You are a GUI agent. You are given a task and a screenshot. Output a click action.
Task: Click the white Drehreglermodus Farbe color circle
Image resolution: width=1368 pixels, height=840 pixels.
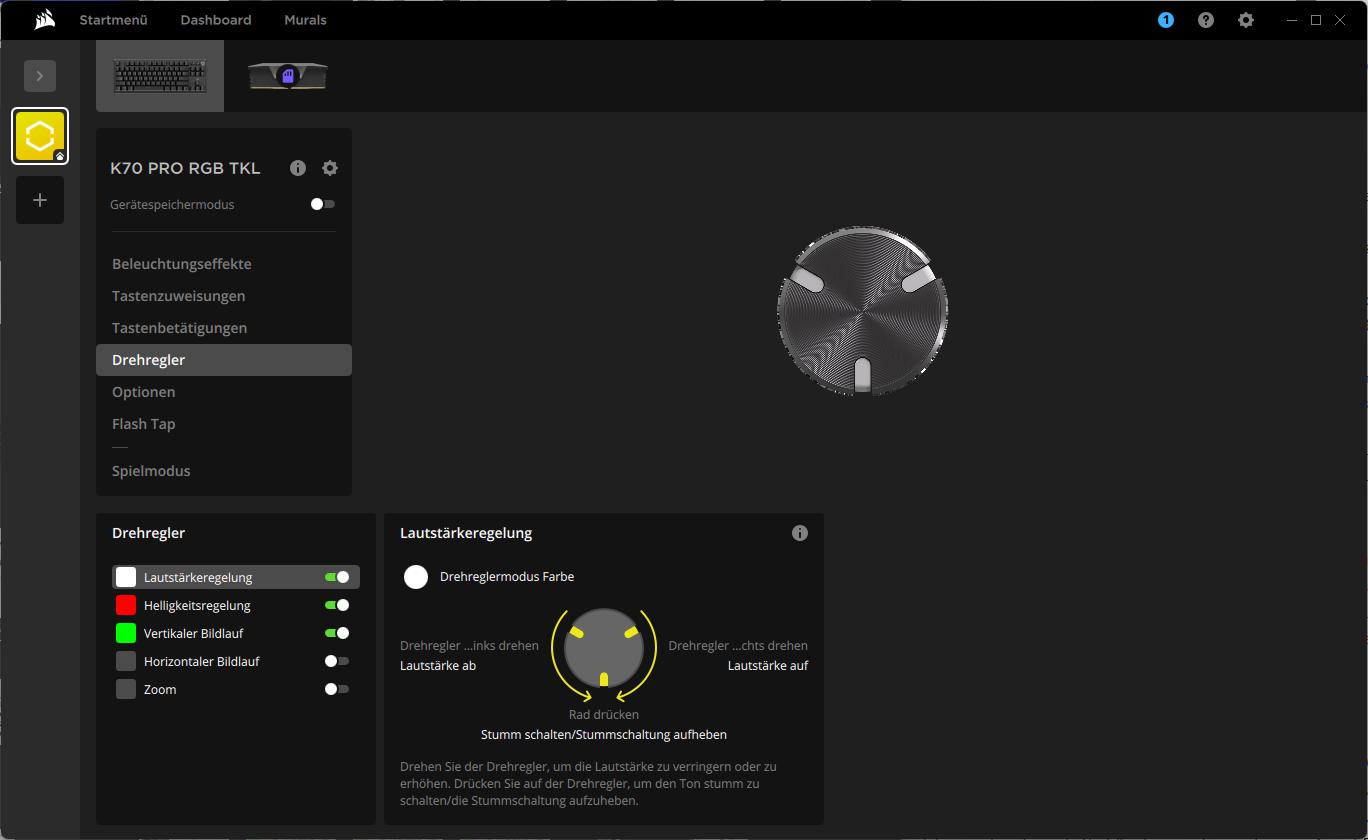416,577
